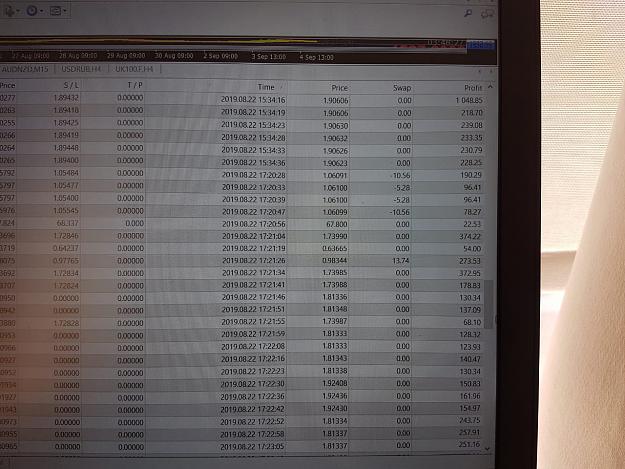Select the row timed 2019.08.22 15:34:28
625x469 pixels.
coord(242,137)
